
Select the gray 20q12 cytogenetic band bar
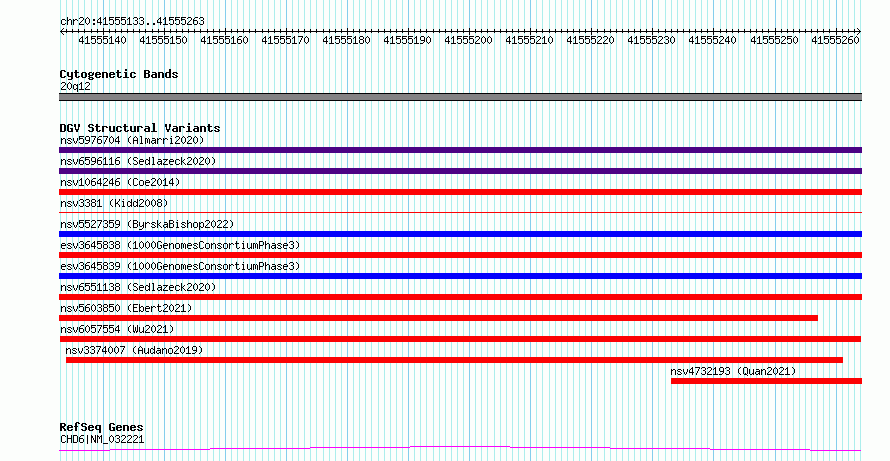[460, 97]
